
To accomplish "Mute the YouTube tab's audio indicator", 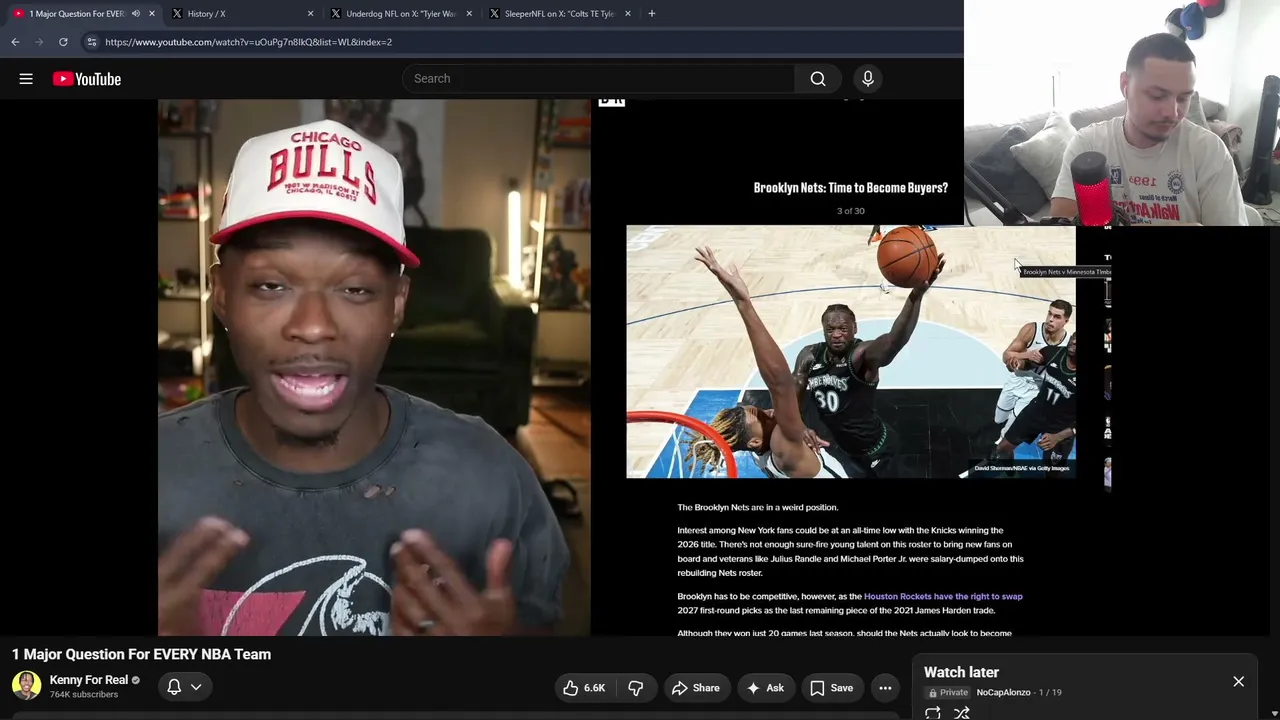I will [x=136, y=14].
